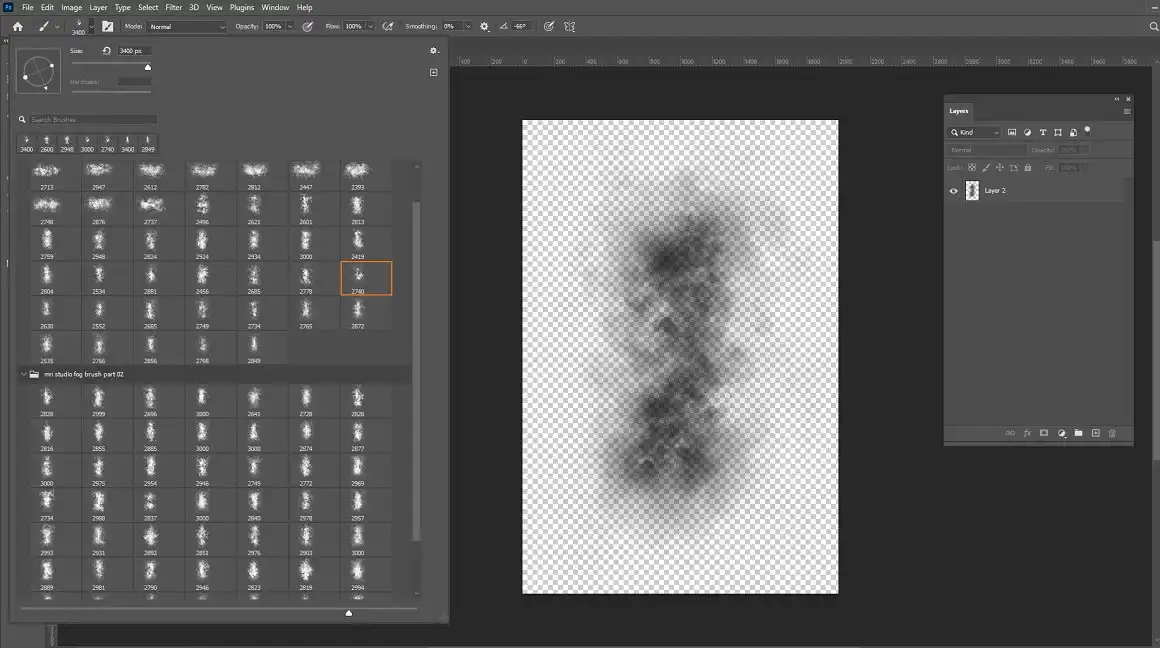Screen dimensions: 1160x648
Task: Open the Image menu
Action: 71,7
